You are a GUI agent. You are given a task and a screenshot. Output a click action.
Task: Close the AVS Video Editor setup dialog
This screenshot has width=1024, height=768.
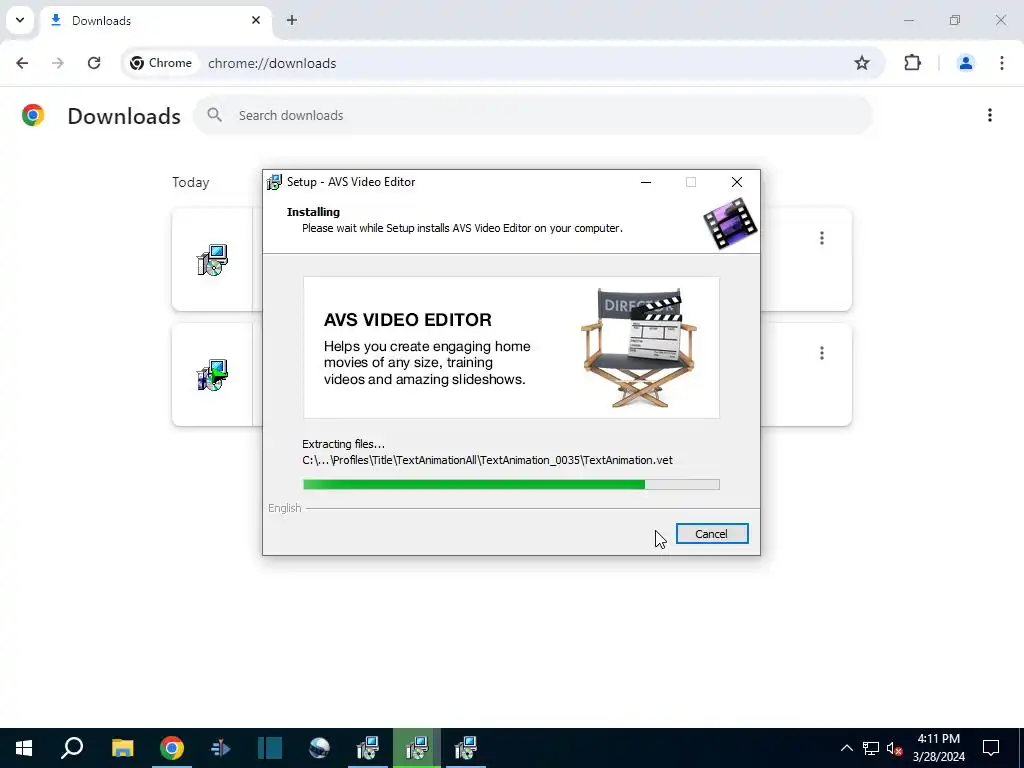[737, 182]
